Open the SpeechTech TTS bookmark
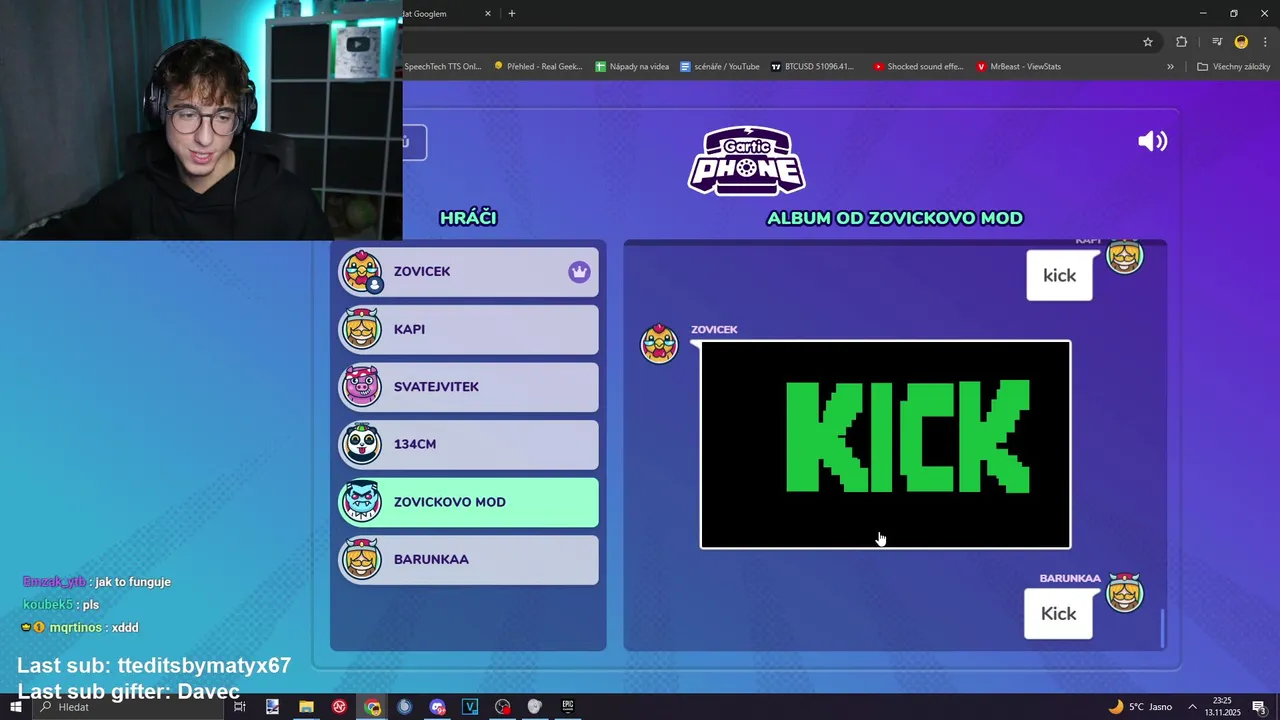 [443, 67]
